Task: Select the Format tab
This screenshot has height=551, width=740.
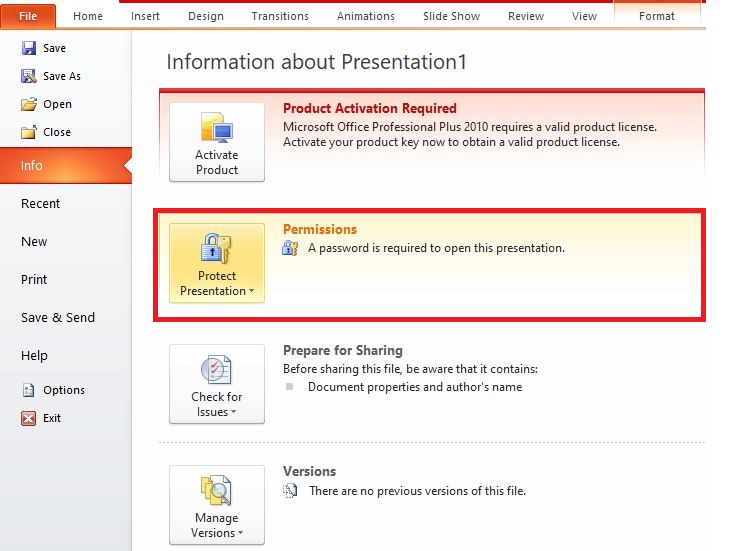Action: tap(656, 16)
